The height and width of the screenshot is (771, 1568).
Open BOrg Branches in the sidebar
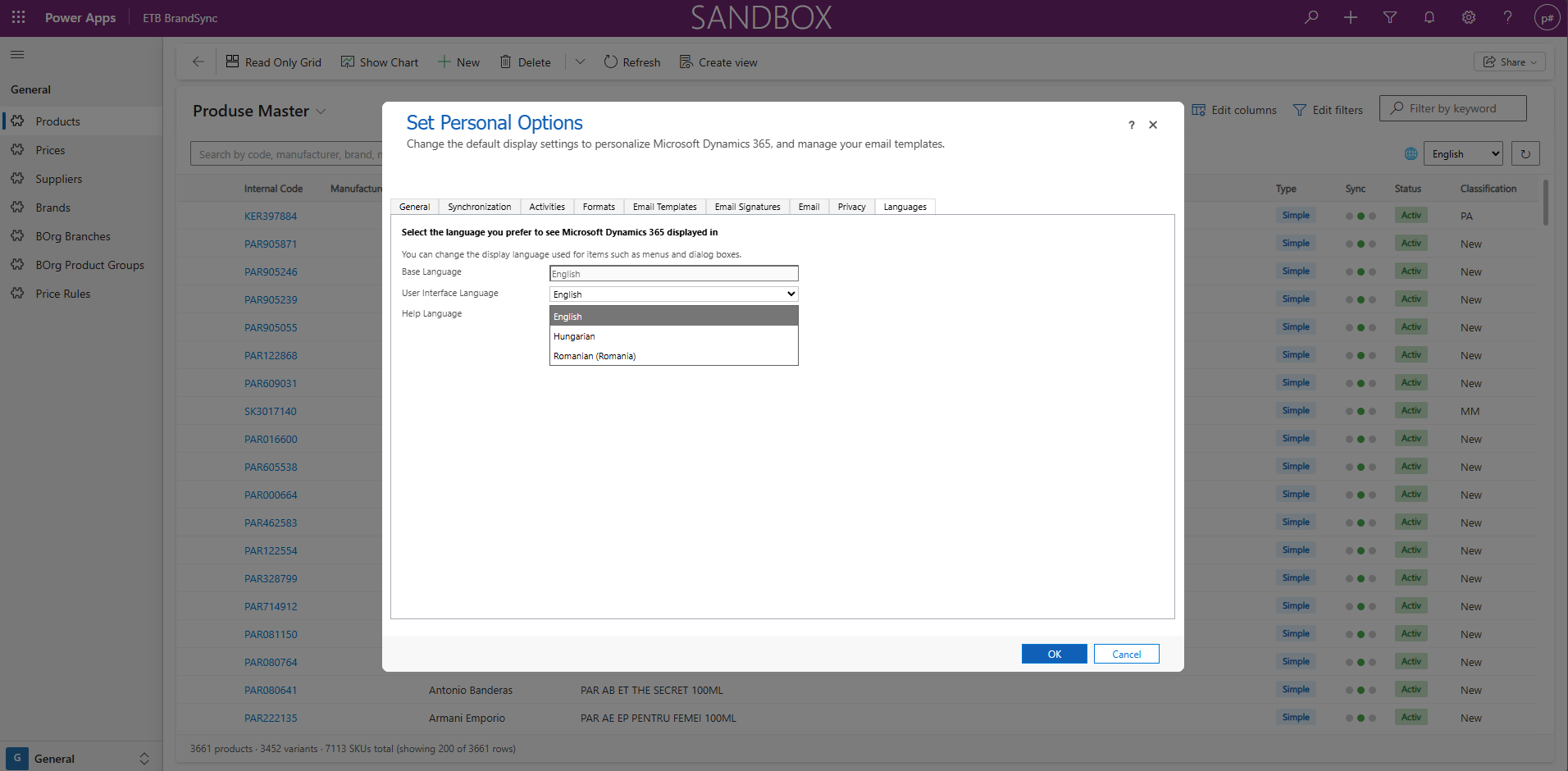(82, 236)
